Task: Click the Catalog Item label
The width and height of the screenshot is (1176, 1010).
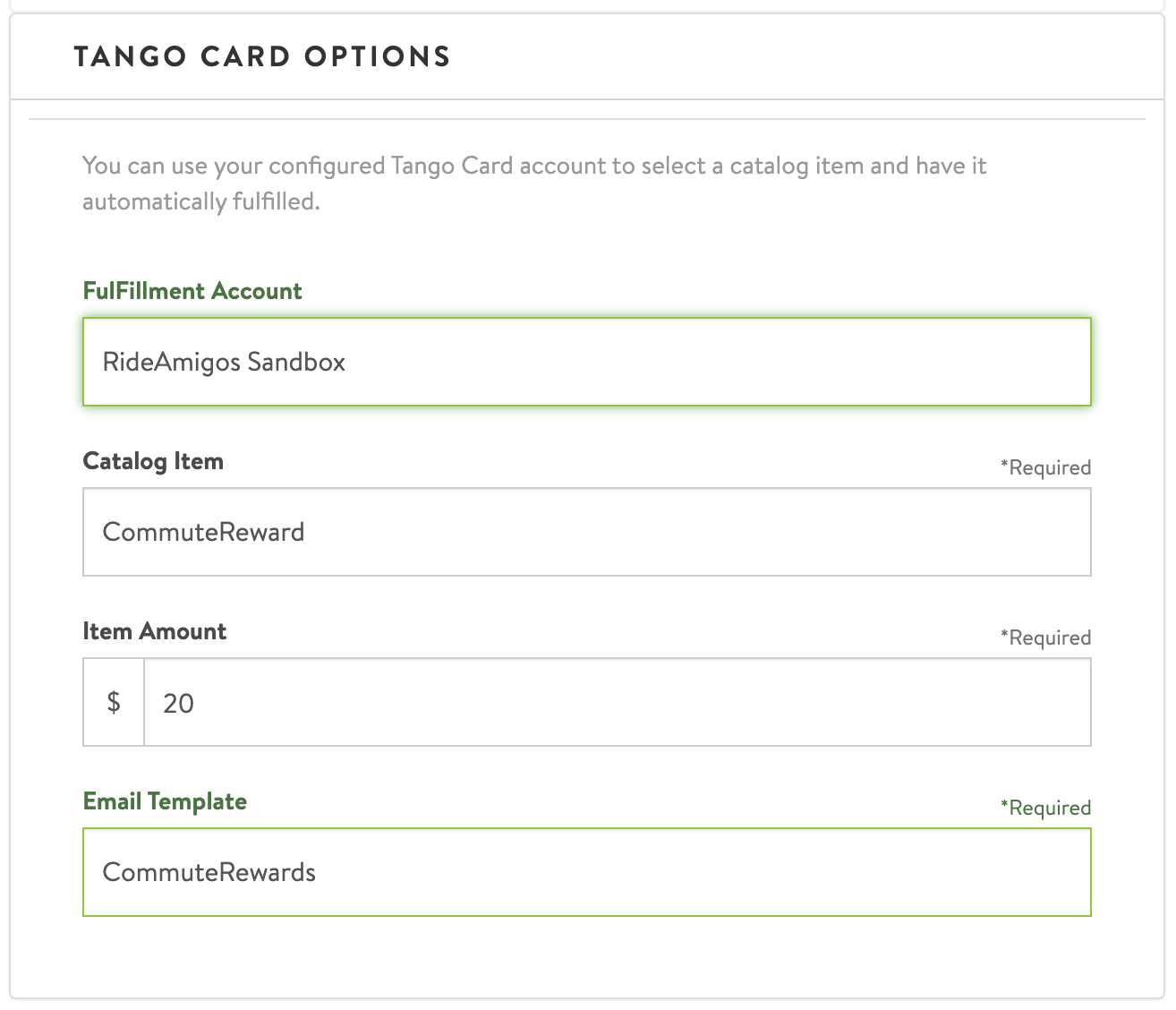Action: pyautogui.click(x=153, y=461)
